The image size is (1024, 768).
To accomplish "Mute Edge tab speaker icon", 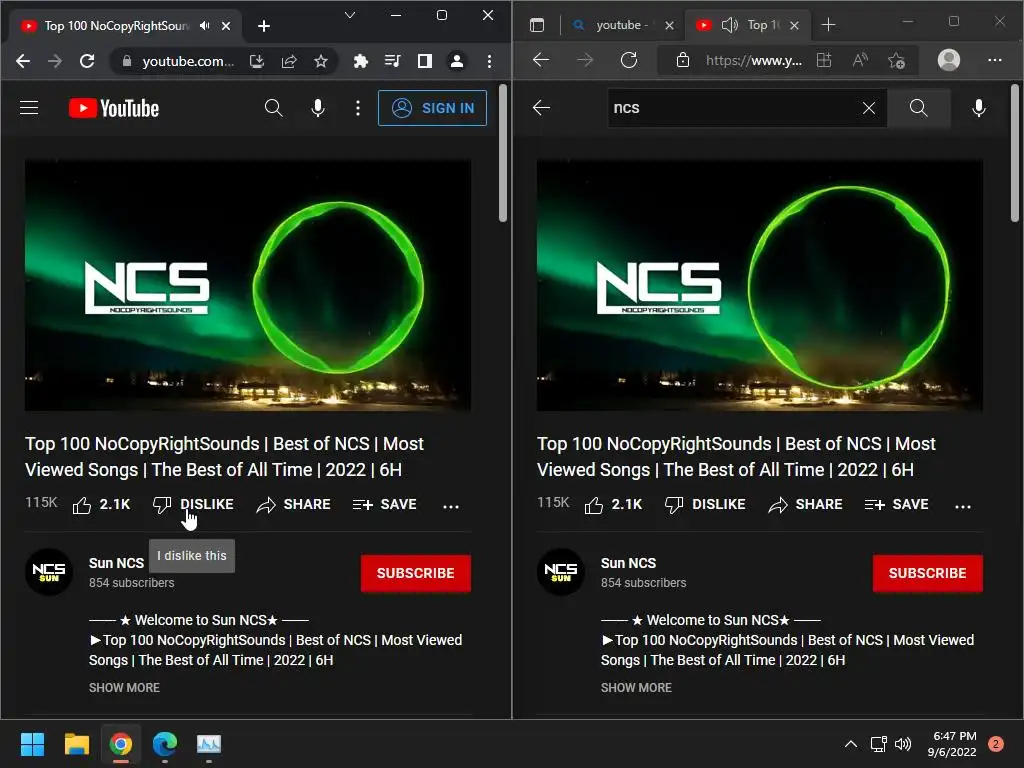I will click(x=729, y=25).
